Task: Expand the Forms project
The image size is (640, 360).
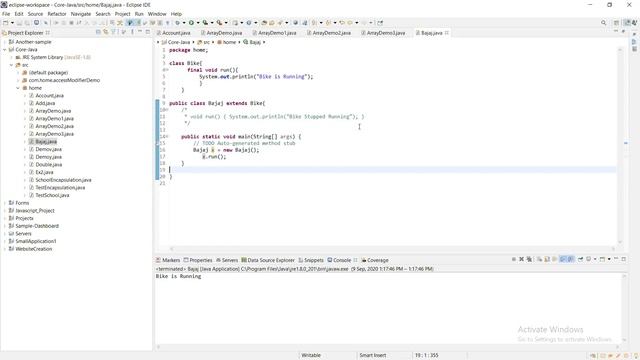Action: [x=5, y=203]
